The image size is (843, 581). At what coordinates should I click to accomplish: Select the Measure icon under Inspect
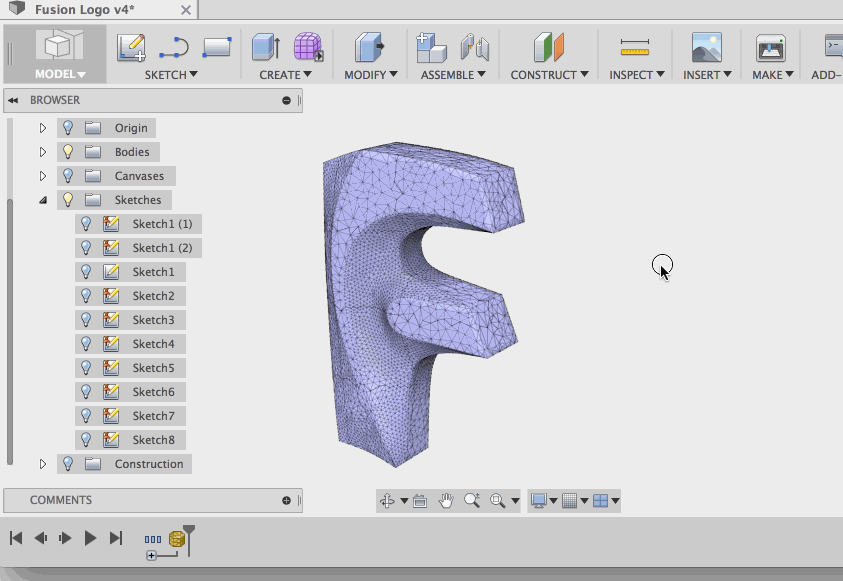[634, 47]
